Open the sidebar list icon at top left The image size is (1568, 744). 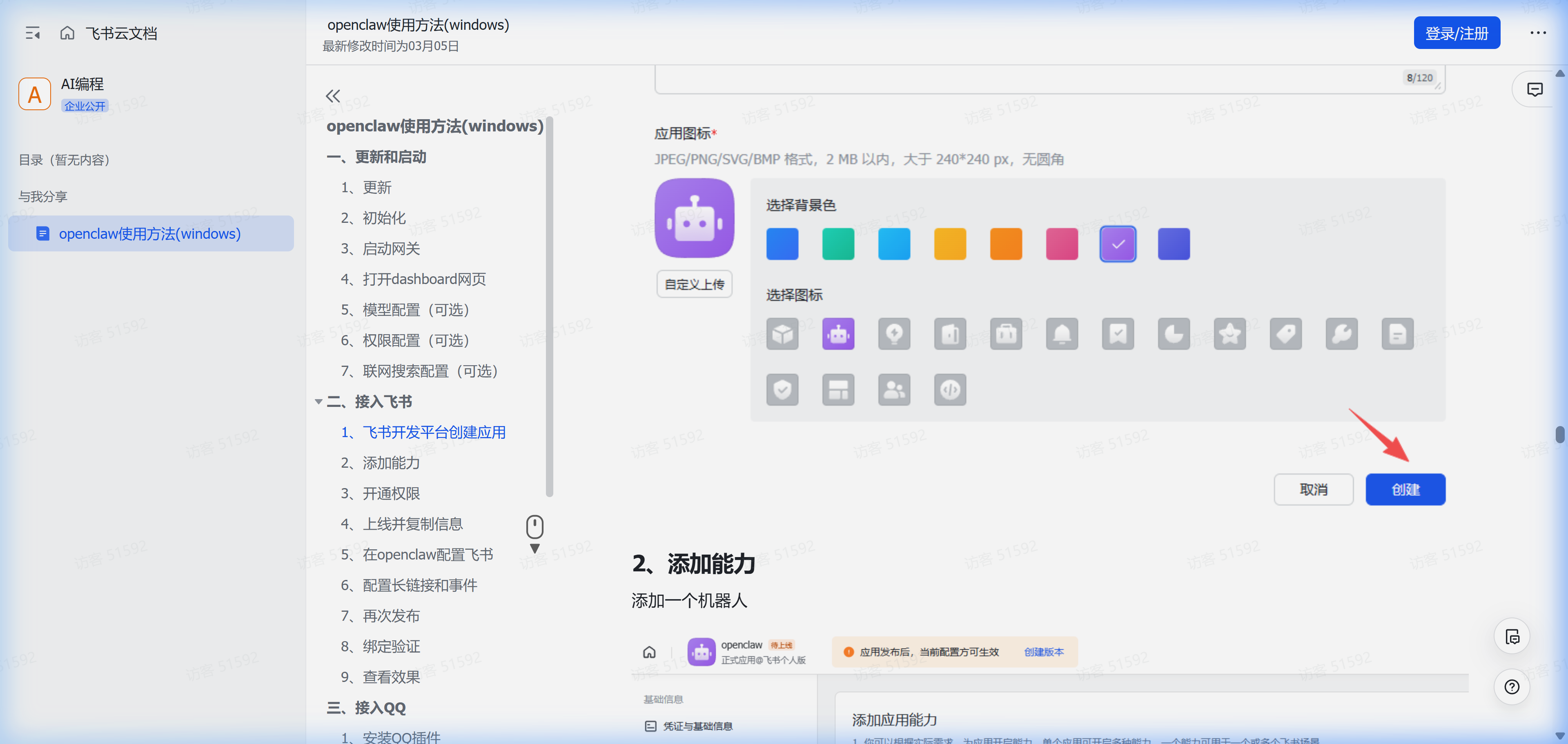[33, 33]
